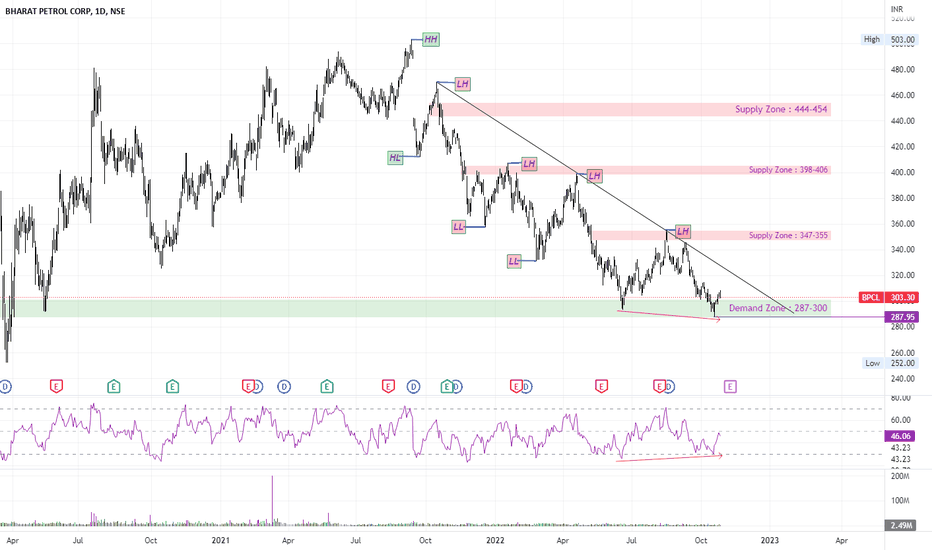Click the red BPCL 303.30 price label
The image size is (932, 550).
point(889,297)
